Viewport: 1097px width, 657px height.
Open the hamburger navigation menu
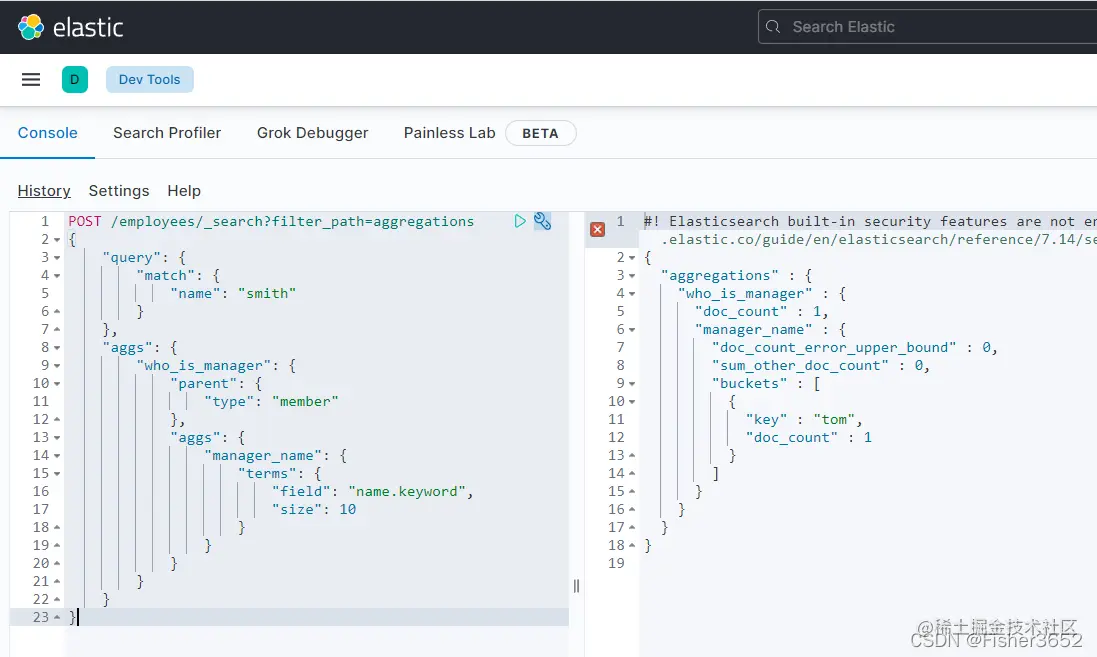point(31,80)
